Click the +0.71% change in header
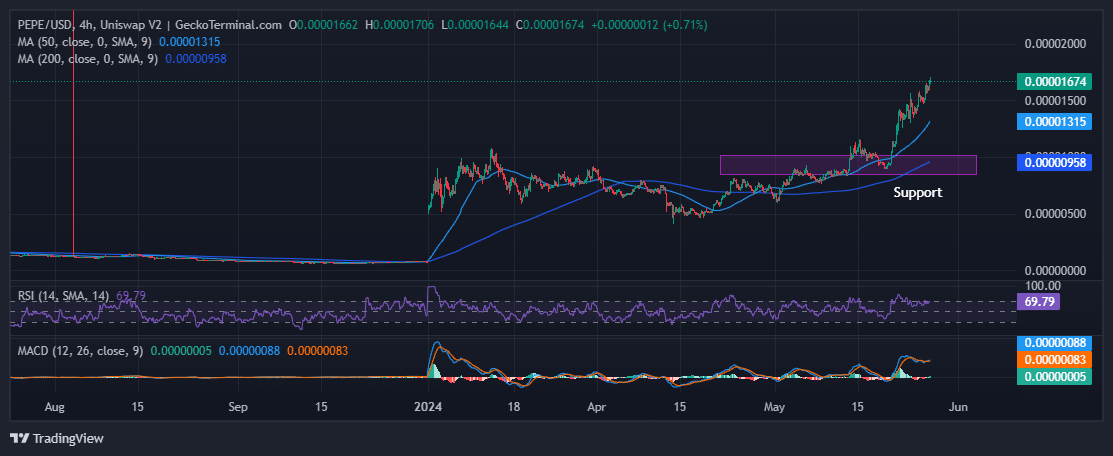The height and width of the screenshot is (456, 1113). click(x=684, y=26)
